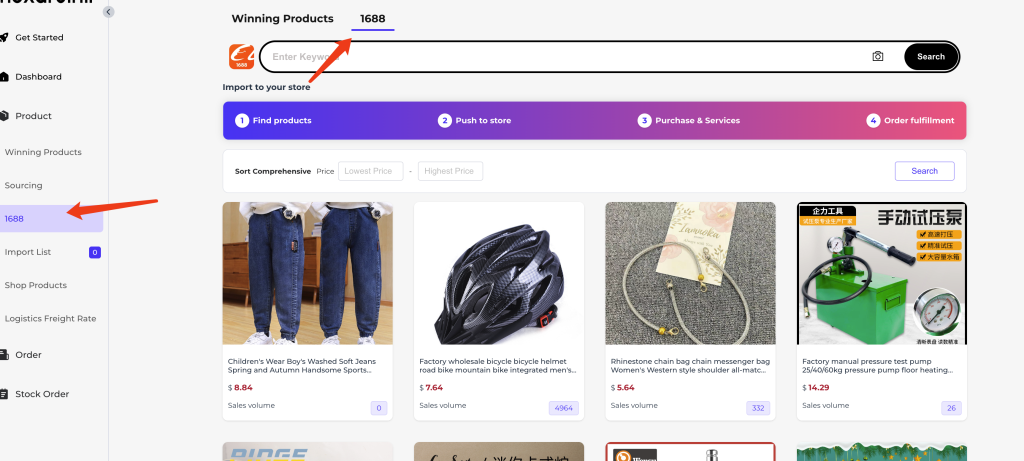
Task: Switch to the Winning Products tab
Action: [282, 19]
